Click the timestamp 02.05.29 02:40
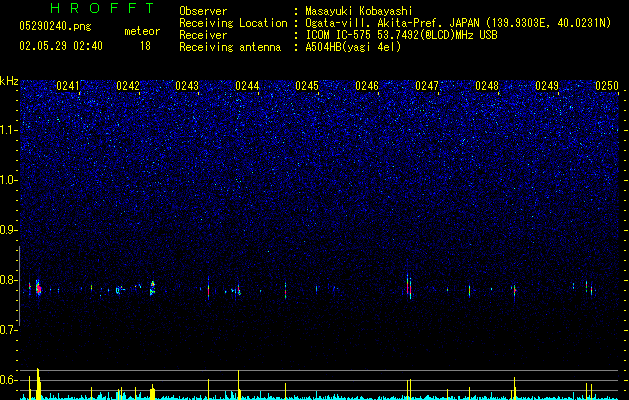 pos(61,46)
